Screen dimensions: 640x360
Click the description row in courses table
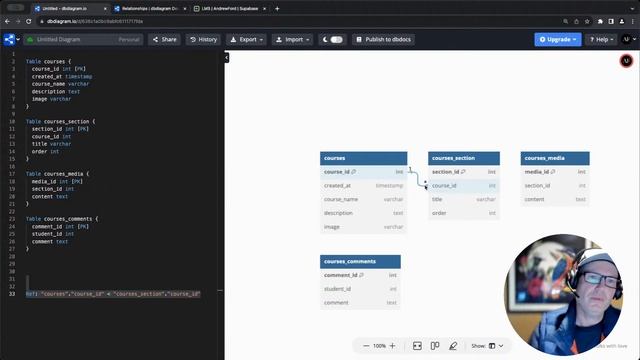point(363,213)
